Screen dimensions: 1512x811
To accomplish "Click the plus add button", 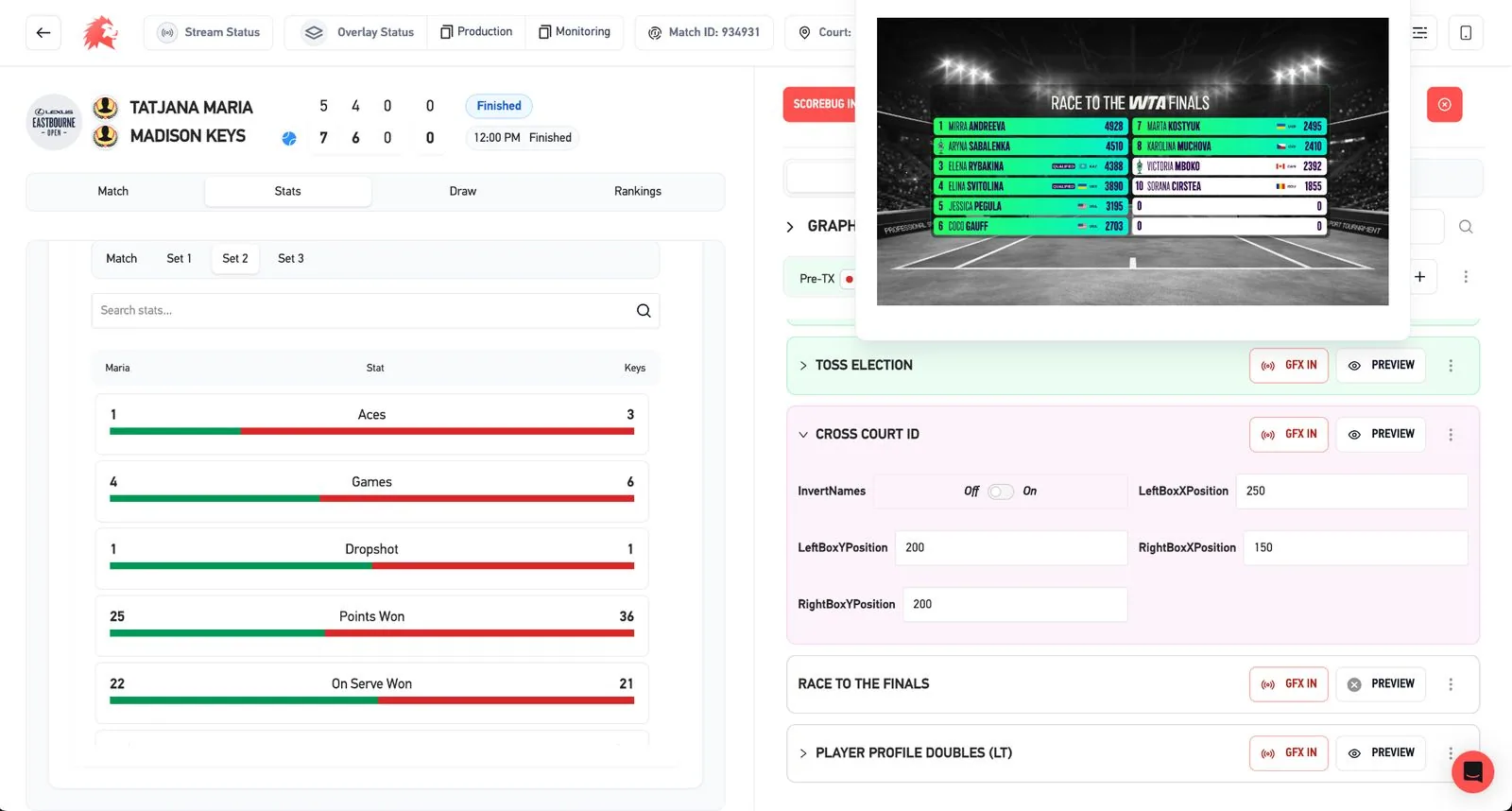I will [1419, 277].
